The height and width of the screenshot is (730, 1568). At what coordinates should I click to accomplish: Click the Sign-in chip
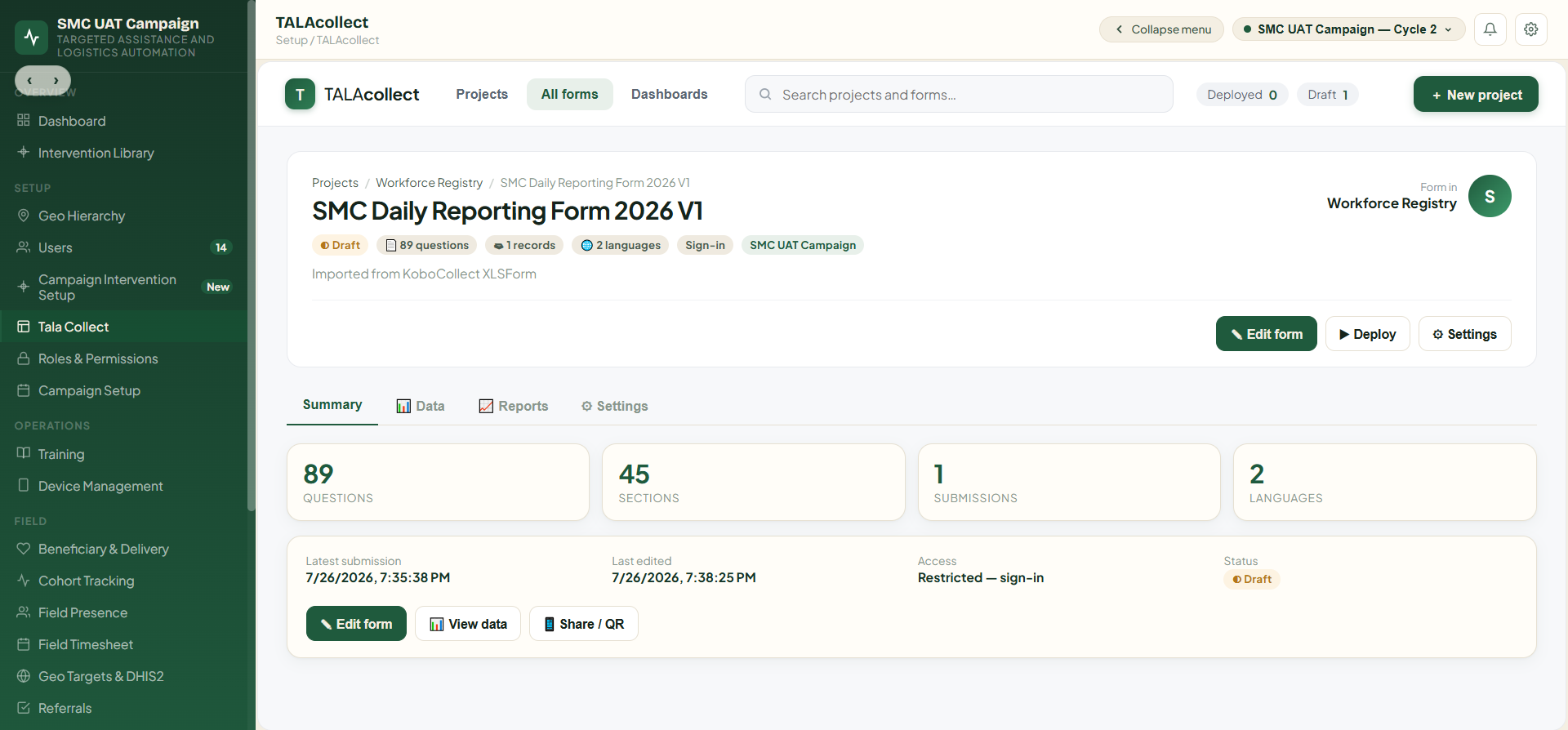point(705,245)
